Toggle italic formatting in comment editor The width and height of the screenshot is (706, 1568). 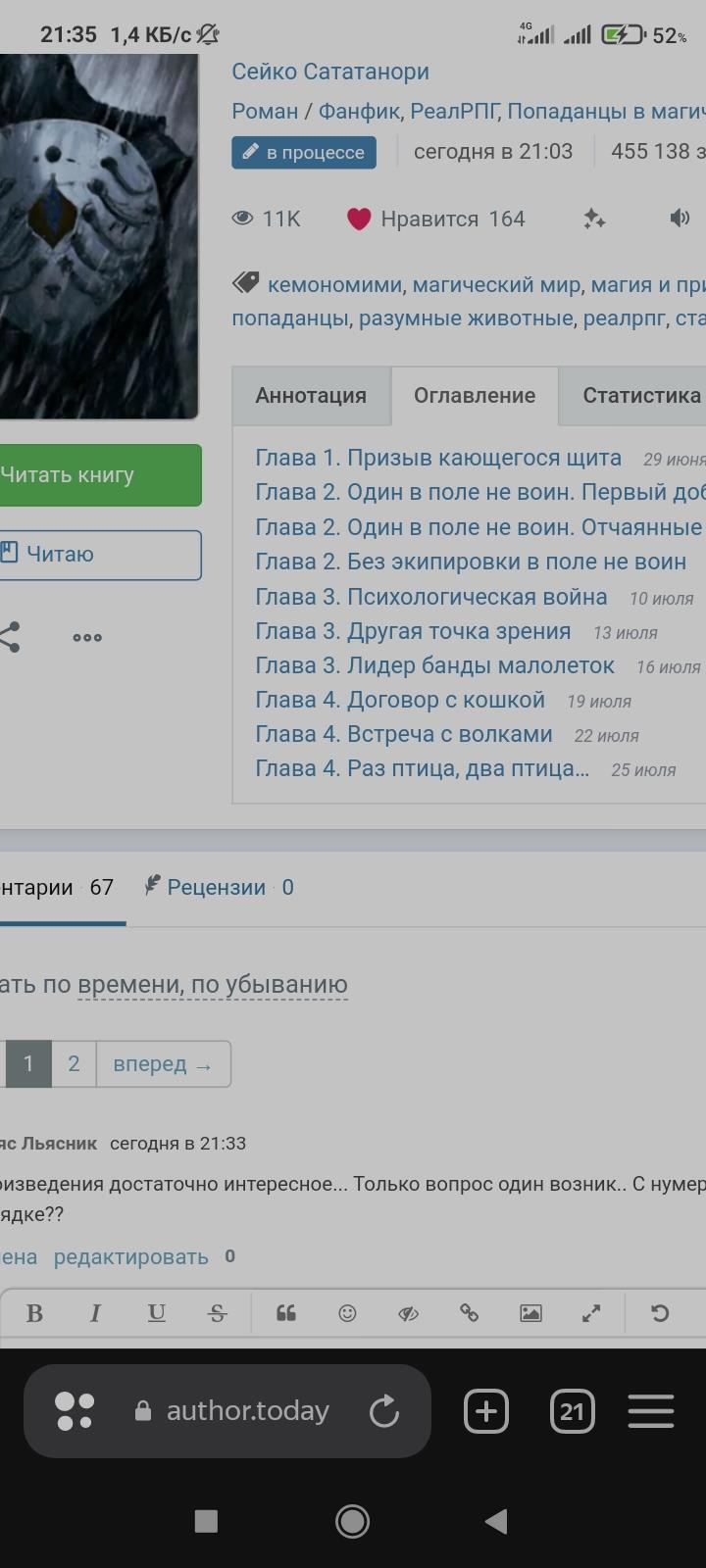[95, 1313]
